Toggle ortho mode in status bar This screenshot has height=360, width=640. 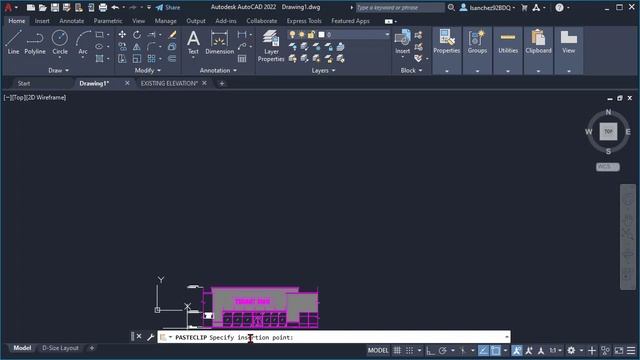coord(430,350)
